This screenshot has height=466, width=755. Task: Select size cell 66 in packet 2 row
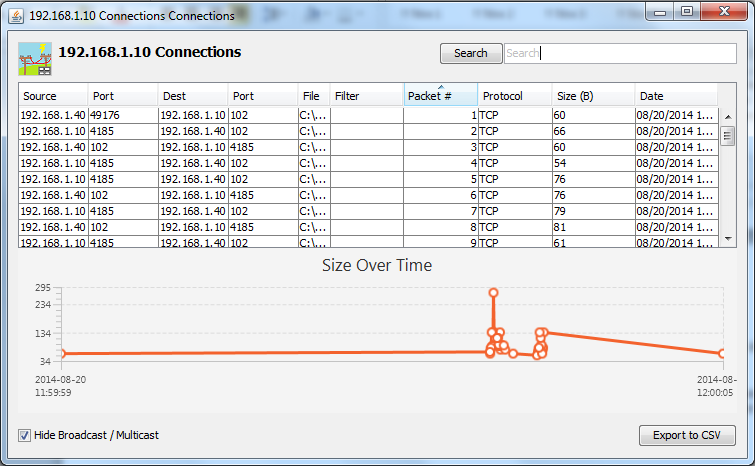593,131
